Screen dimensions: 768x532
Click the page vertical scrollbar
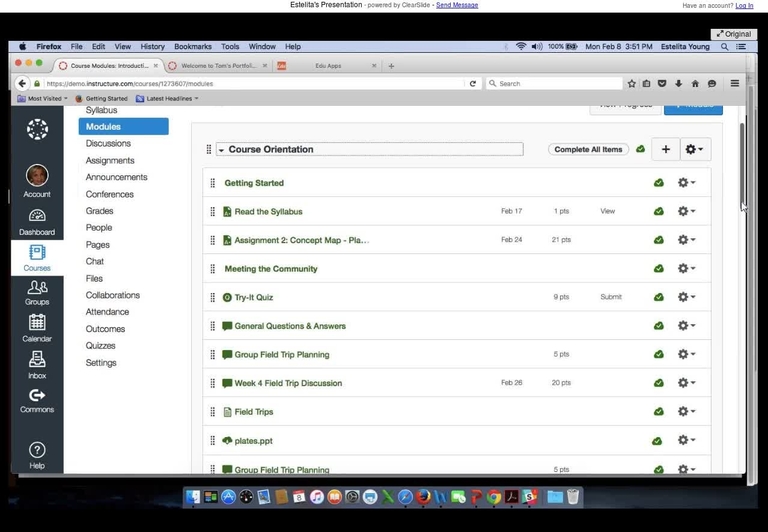point(743,165)
